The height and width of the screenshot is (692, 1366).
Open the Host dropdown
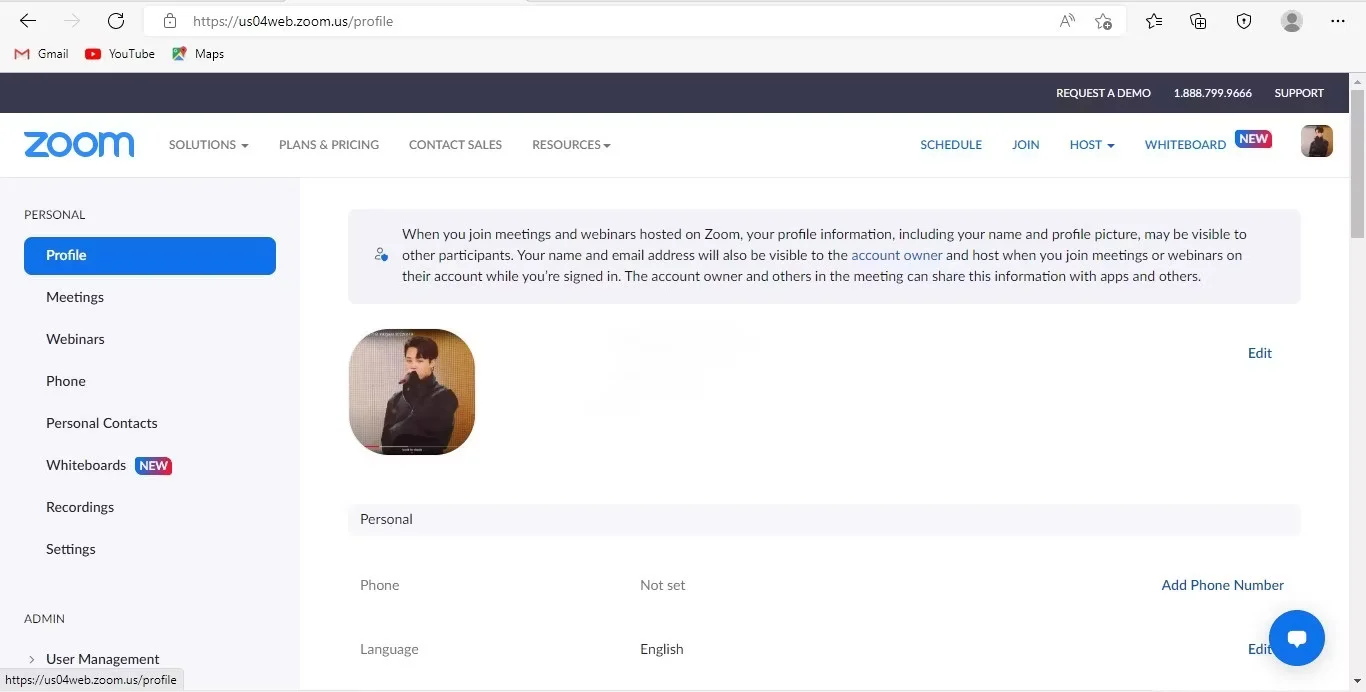[x=1091, y=145]
